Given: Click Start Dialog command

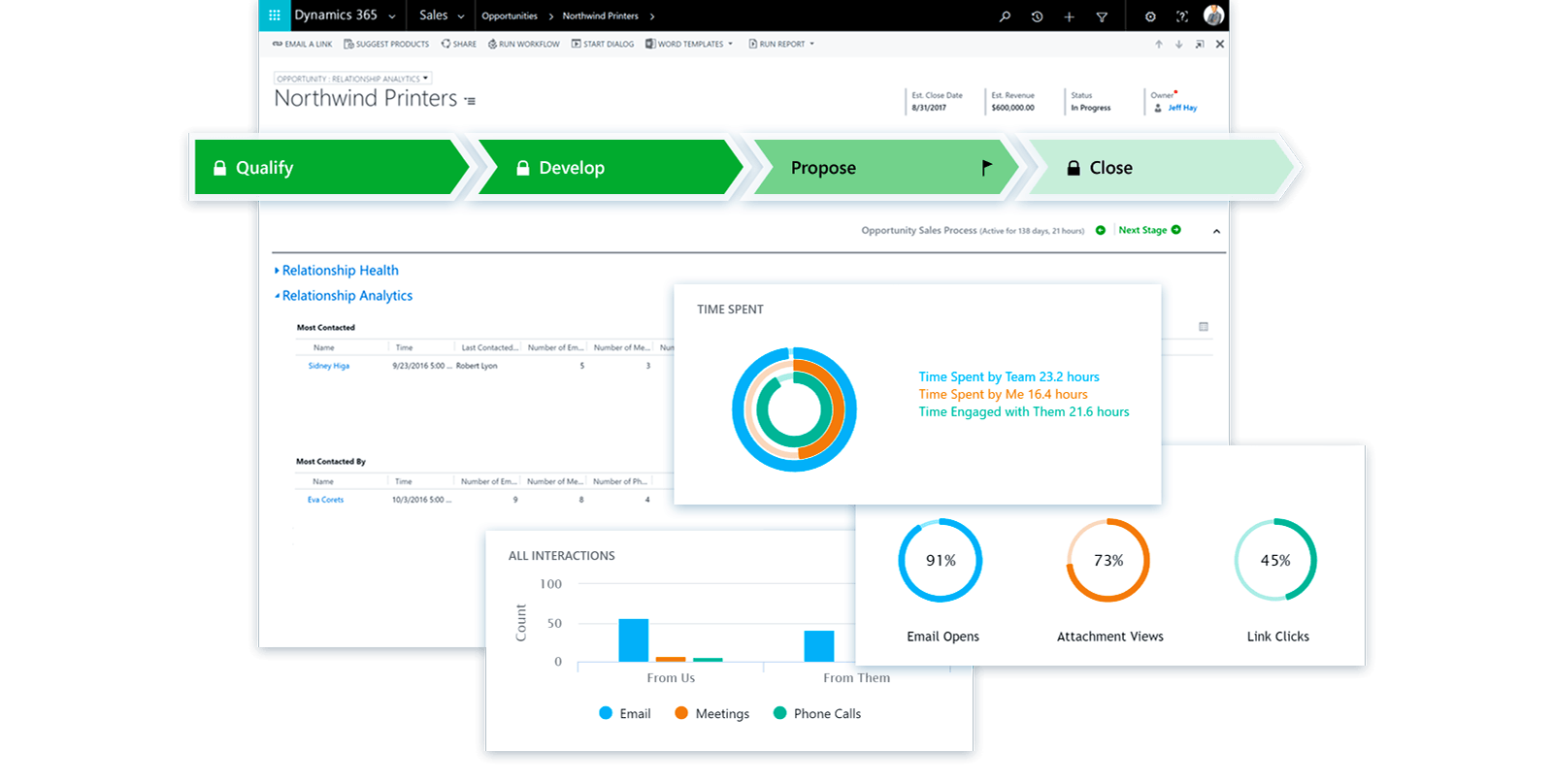Looking at the screenshot, I should coord(603,44).
